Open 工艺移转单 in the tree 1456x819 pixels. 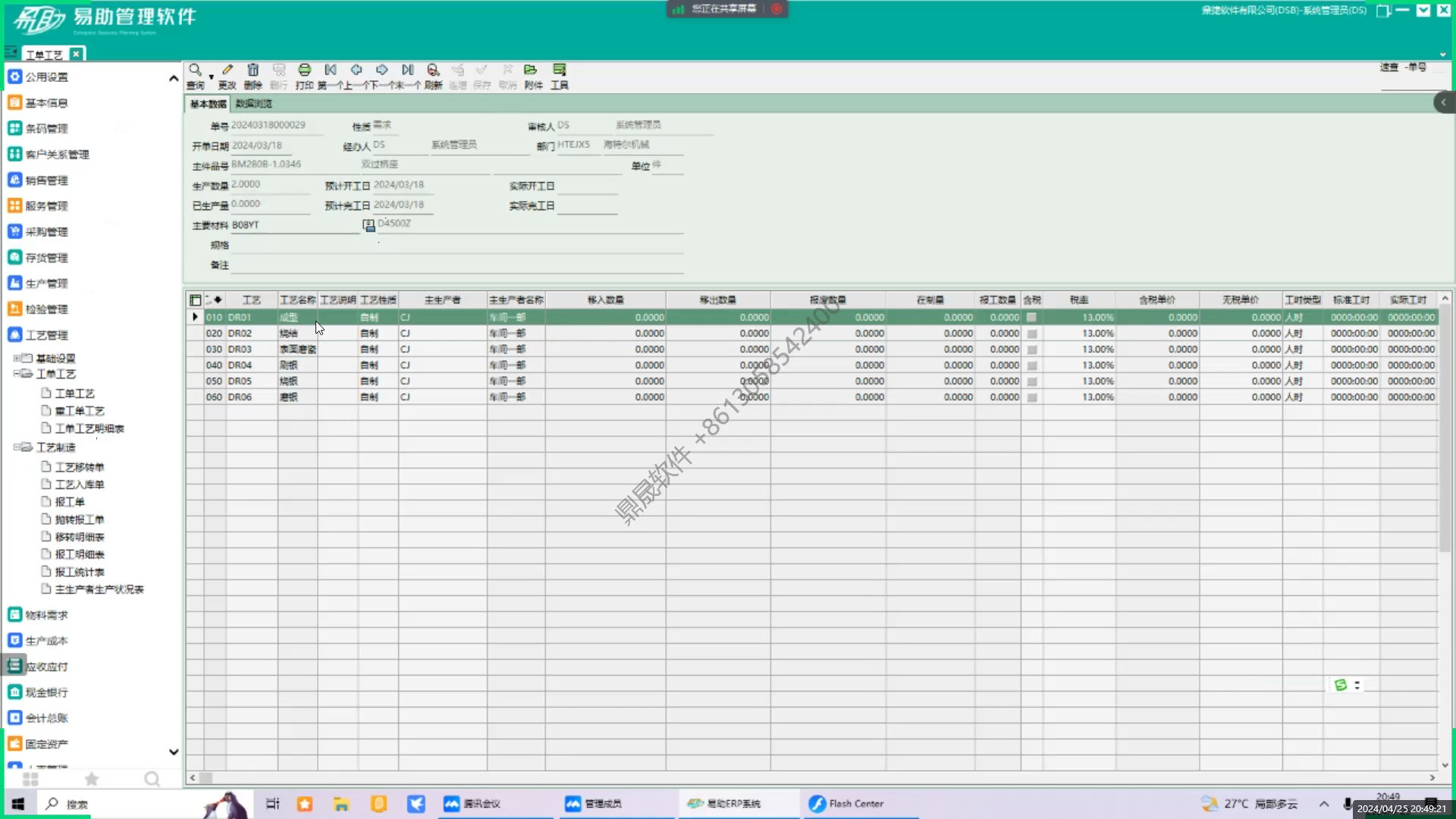coord(79,467)
